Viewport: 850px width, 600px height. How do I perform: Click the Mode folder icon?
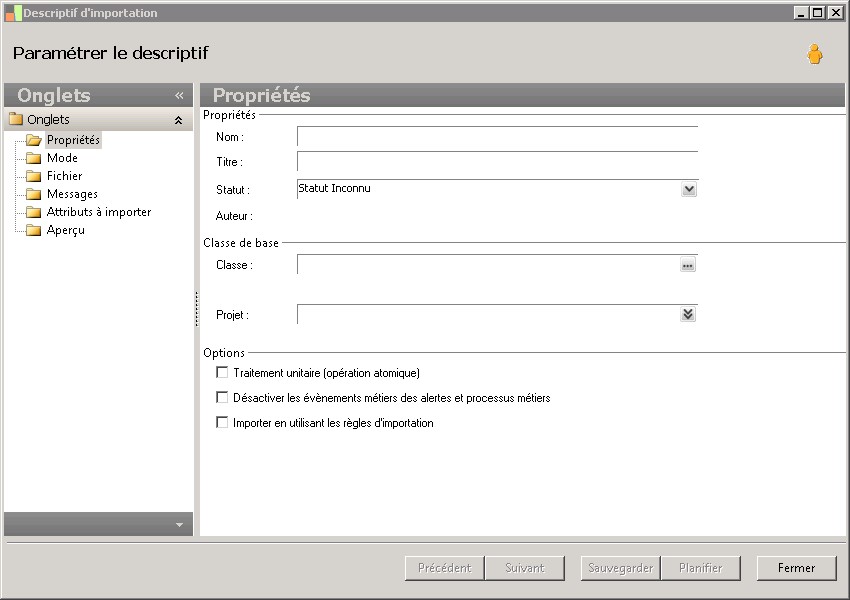click(x=34, y=158)
